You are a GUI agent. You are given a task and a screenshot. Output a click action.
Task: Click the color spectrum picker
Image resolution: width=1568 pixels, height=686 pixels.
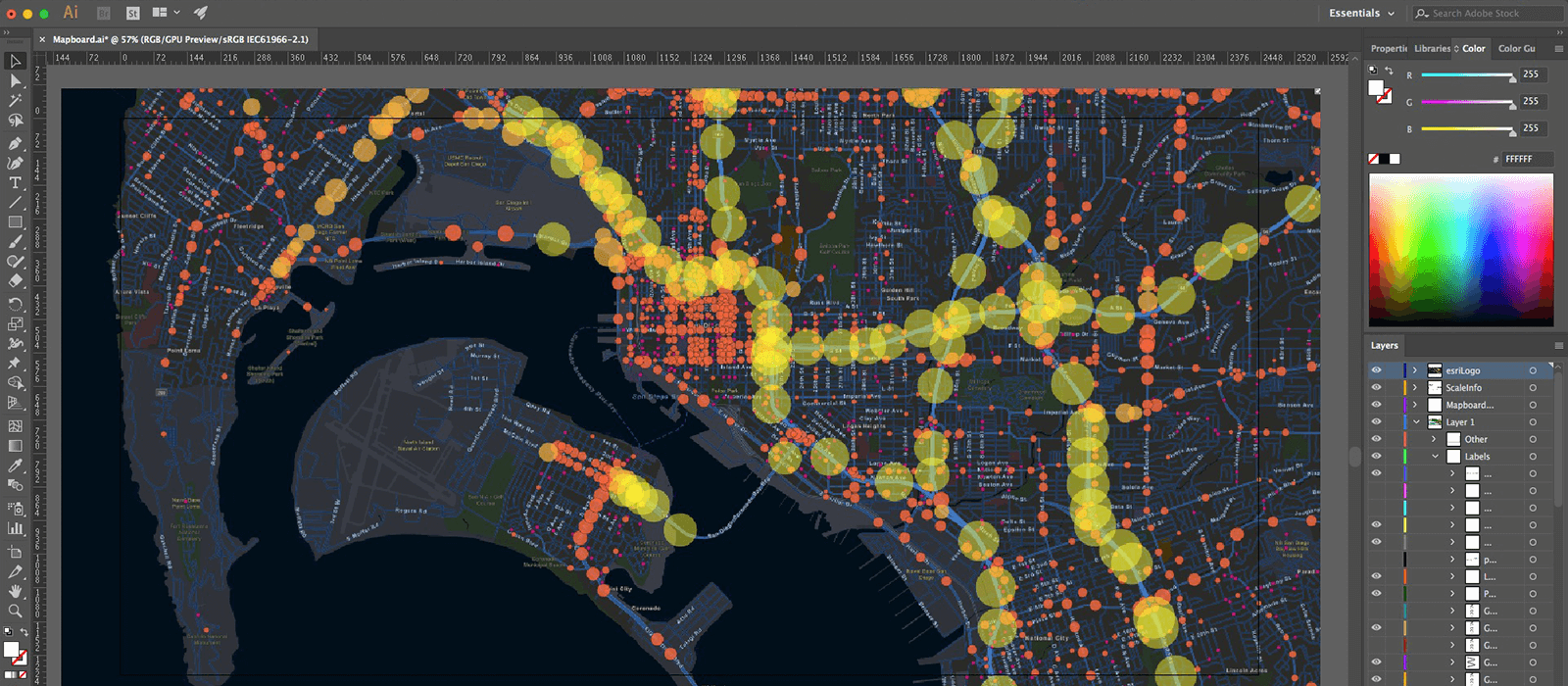[1460, 250]
